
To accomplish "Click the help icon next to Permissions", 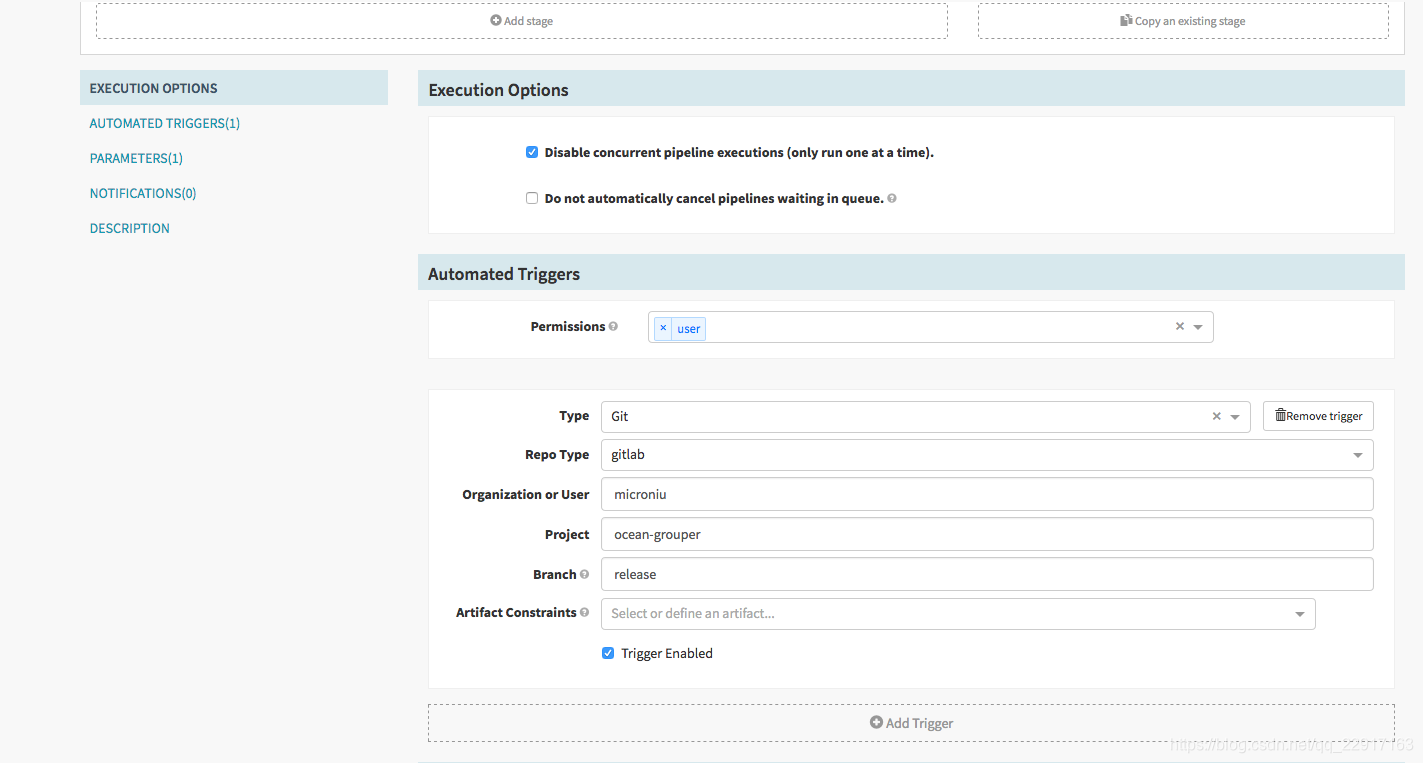I will pos(613,327).
